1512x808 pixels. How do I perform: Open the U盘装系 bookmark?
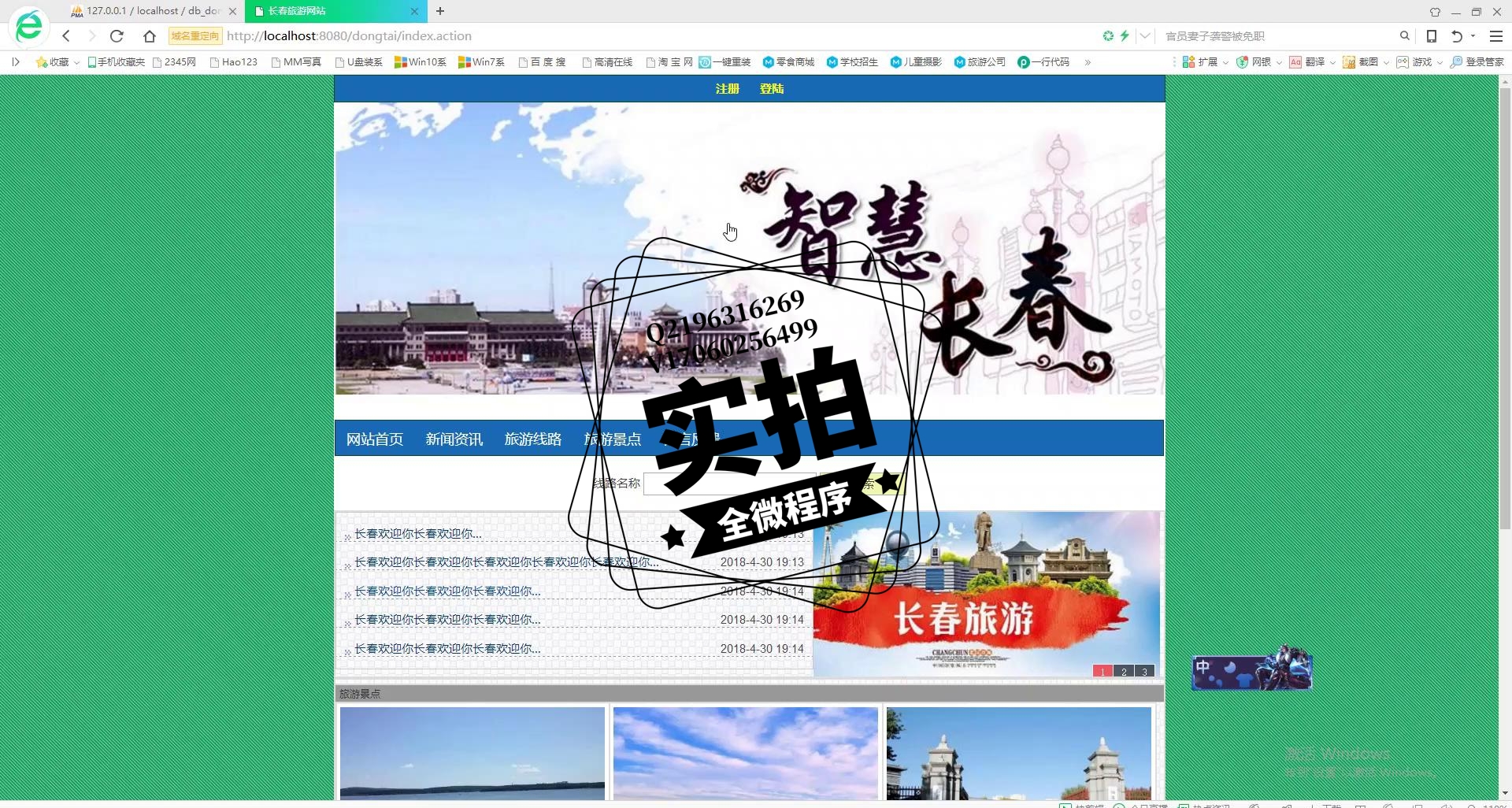pos(359,62)
